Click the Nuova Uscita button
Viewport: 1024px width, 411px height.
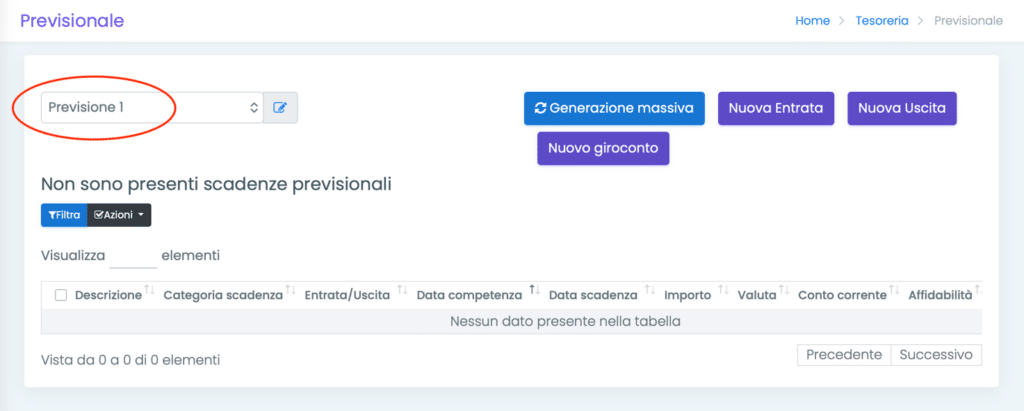pos(901,108)
